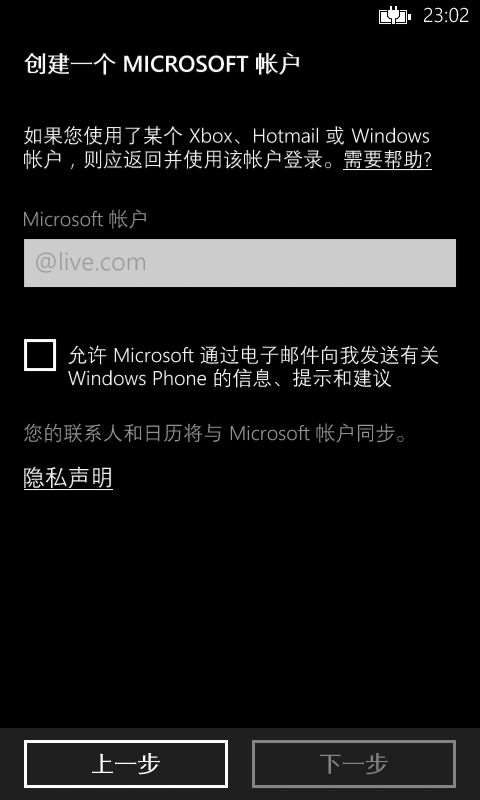The image size is (480, 800).
Task: Tap the 允许 Microsoft 通过电子邮件 checkbox label
Action: point(254,366)
